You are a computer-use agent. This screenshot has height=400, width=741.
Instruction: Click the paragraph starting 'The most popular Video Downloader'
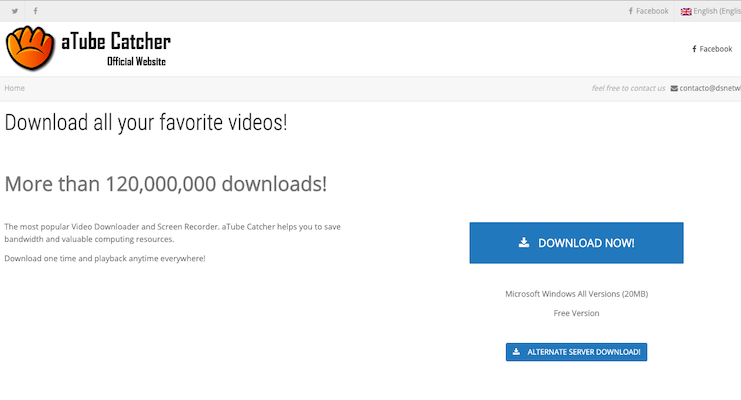coord(172,233)
